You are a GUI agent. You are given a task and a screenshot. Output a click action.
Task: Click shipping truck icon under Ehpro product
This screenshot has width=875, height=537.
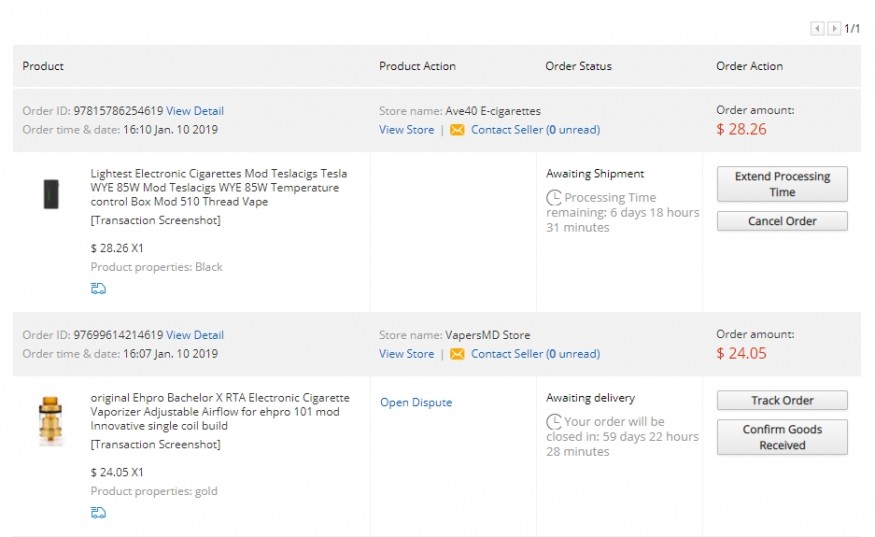98,513
